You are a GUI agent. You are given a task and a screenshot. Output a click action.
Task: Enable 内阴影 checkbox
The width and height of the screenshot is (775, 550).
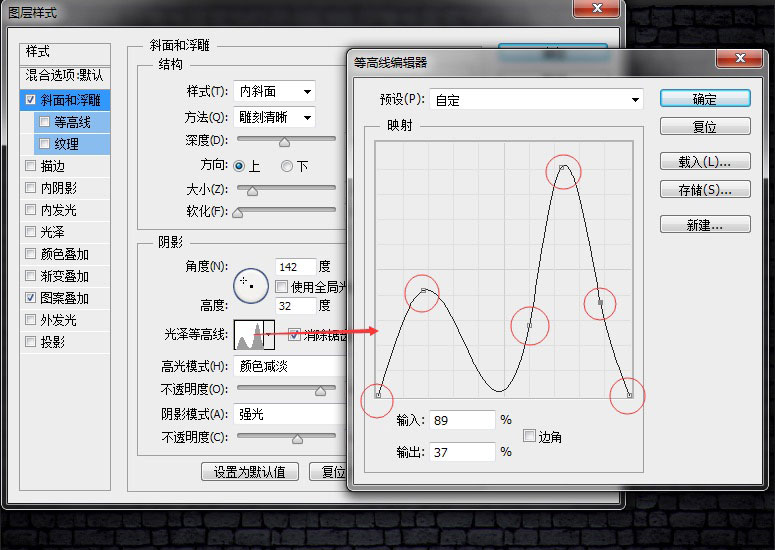pyautogui.click(x=31, y=187)
